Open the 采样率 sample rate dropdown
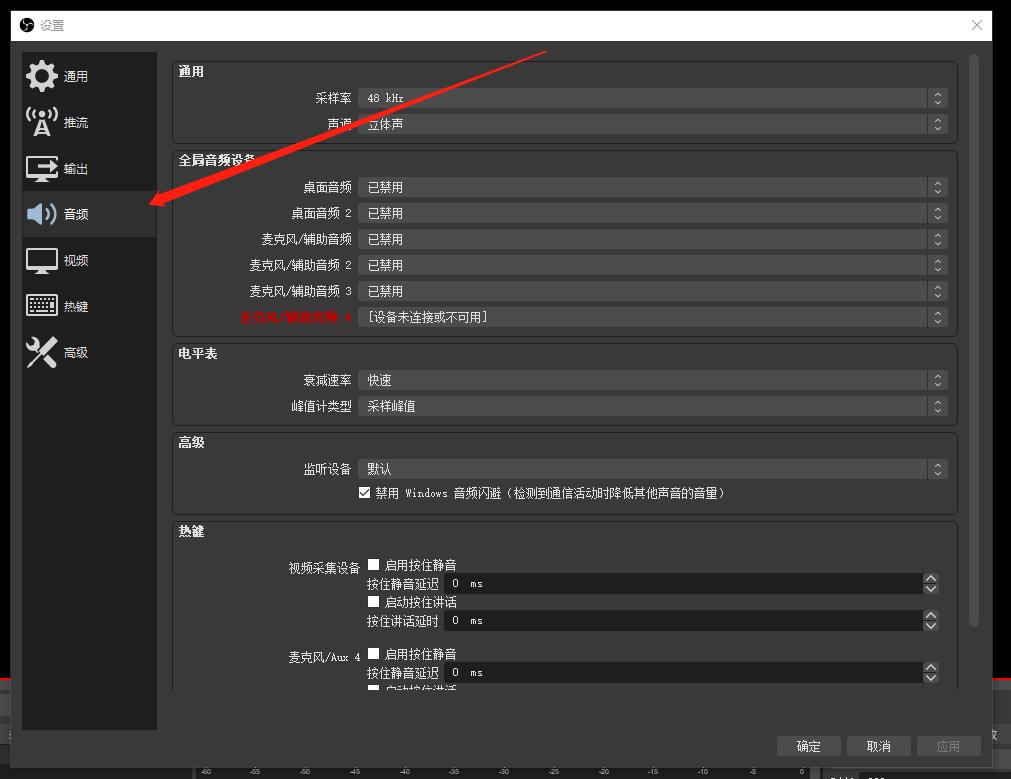The image size is (1011, 779). point(650,97)
